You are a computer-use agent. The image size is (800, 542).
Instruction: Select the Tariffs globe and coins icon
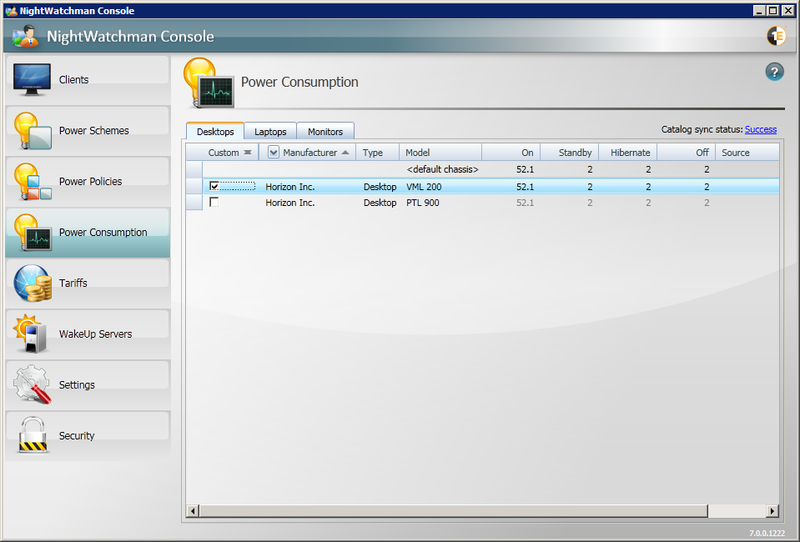(31, 284)
